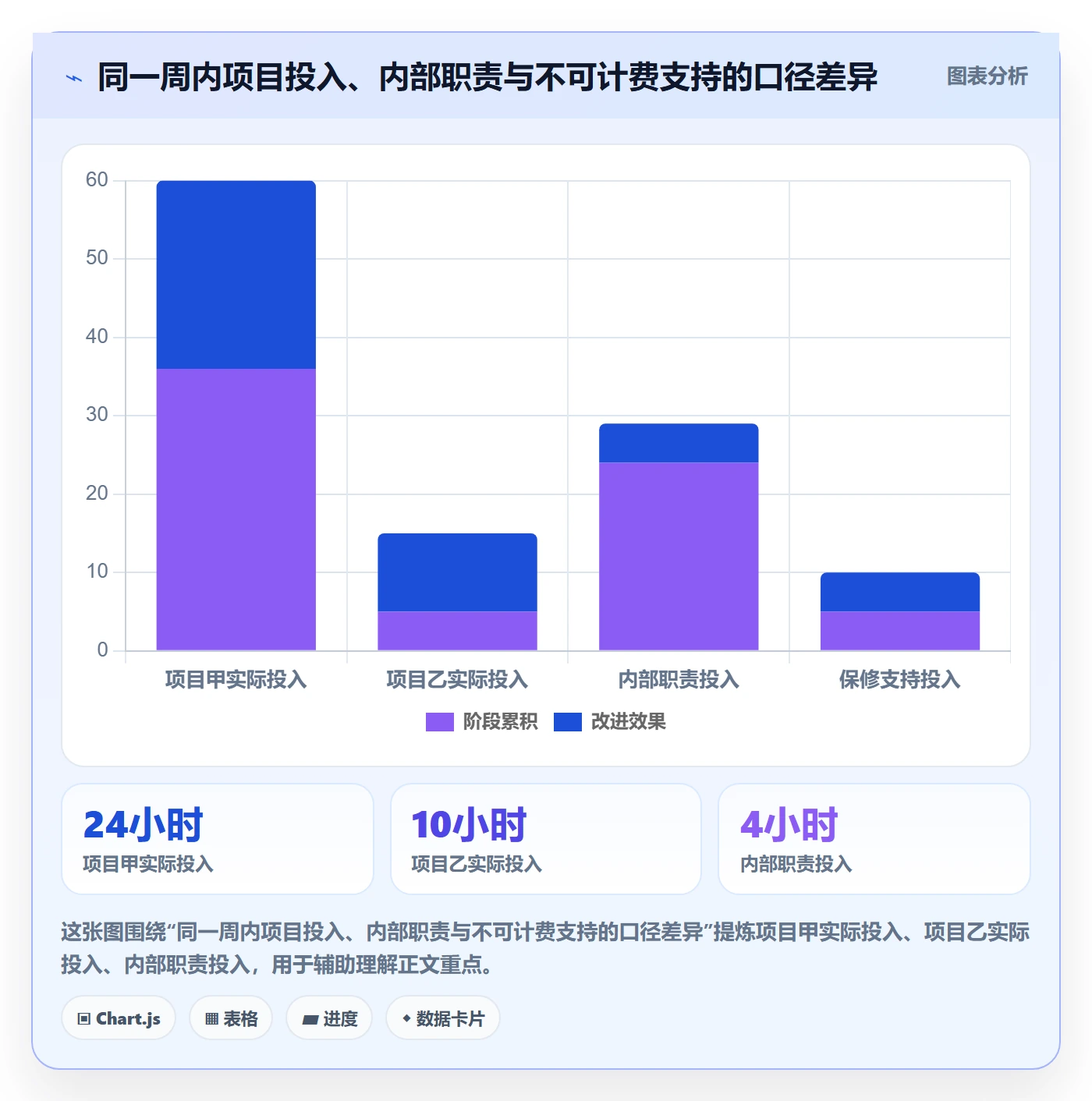Image resolution: width=1092 pixels, height=1101 pixels.
Task: Click the y-axis value 60
Action: pyautogui.click(x=97, y=180)
